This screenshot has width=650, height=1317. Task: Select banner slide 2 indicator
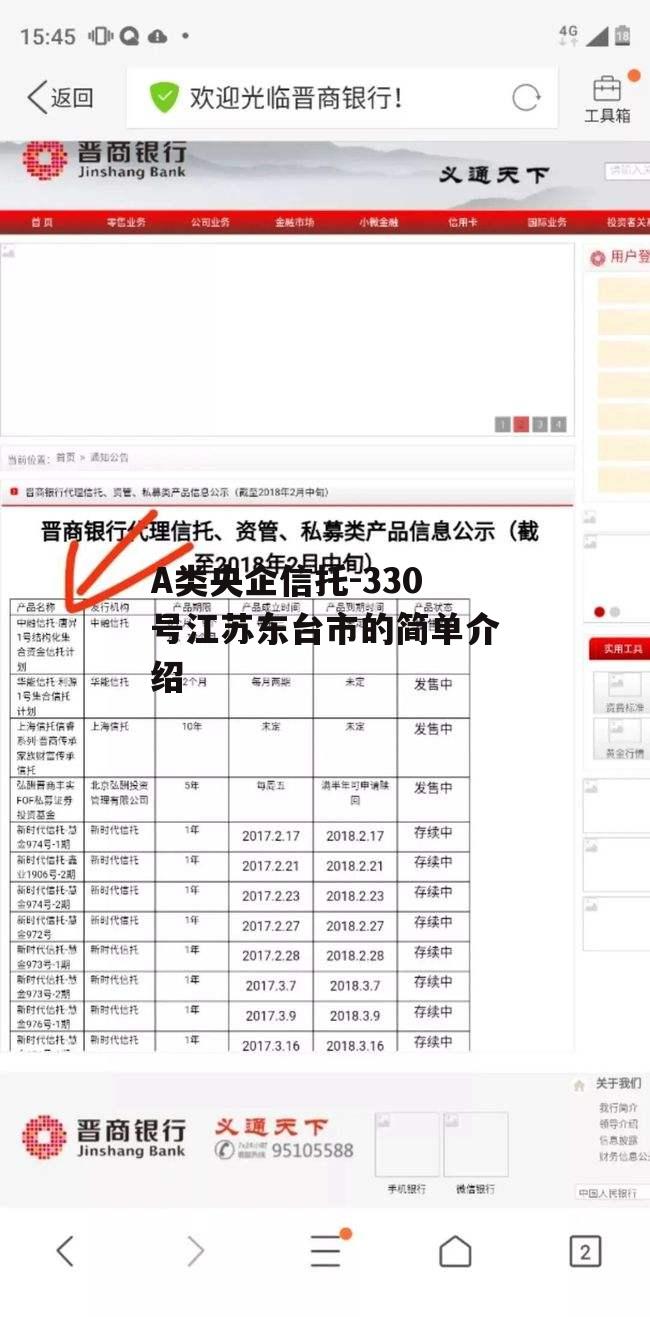click(521, 424)
